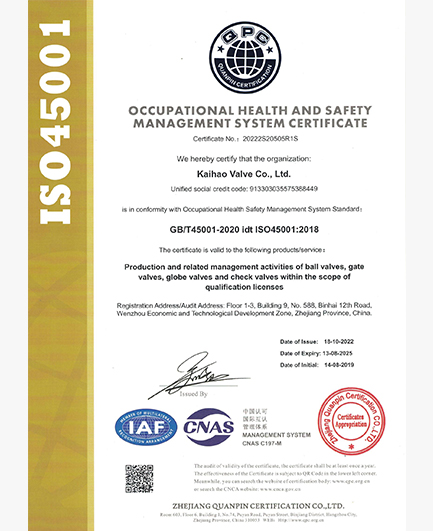
Task: Click the QPC Quanpin Certification globe logo
Action: click(245, 57)
